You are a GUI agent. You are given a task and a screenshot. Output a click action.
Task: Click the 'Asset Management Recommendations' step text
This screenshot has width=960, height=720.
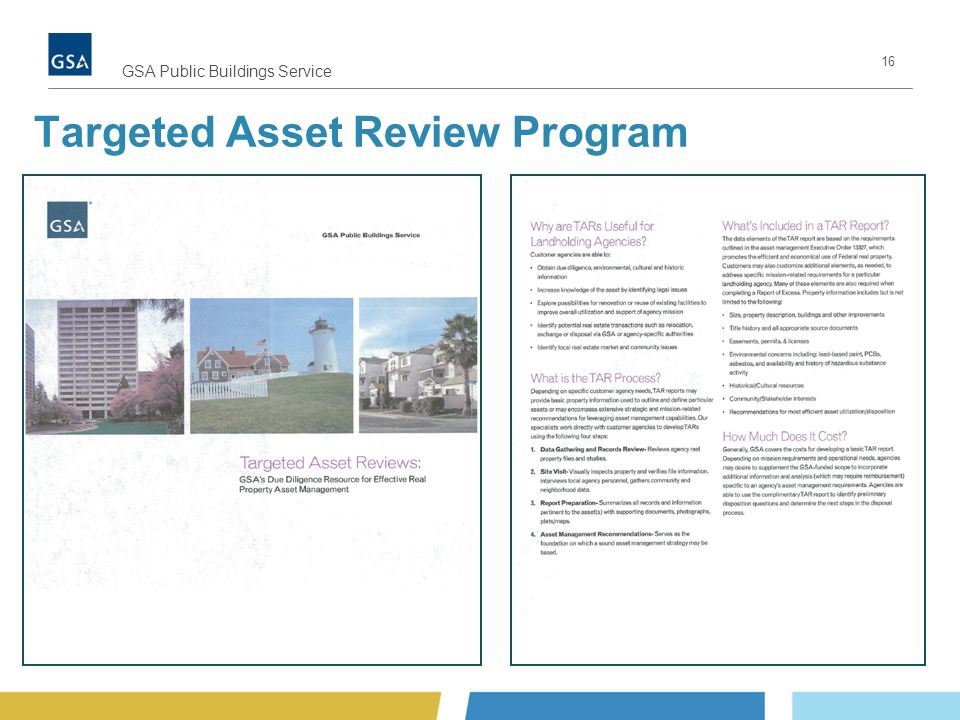(x=619, y=543)
